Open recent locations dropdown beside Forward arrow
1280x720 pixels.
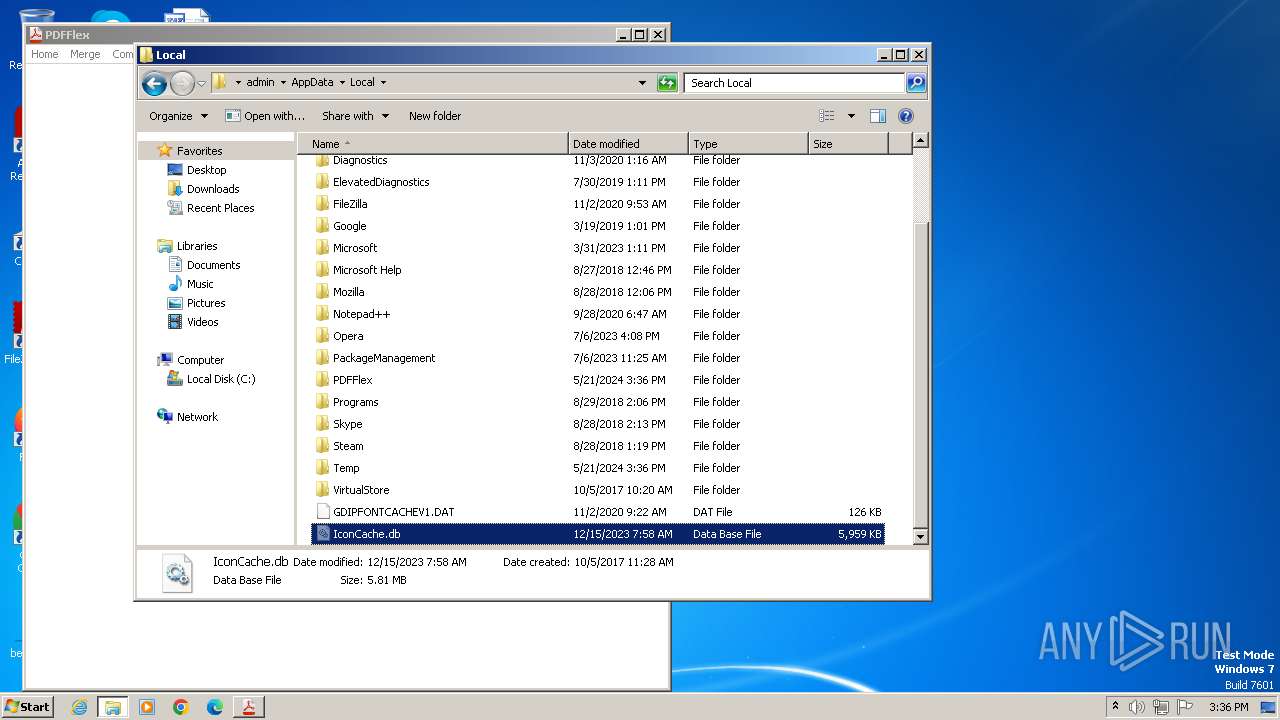point(202,83)
